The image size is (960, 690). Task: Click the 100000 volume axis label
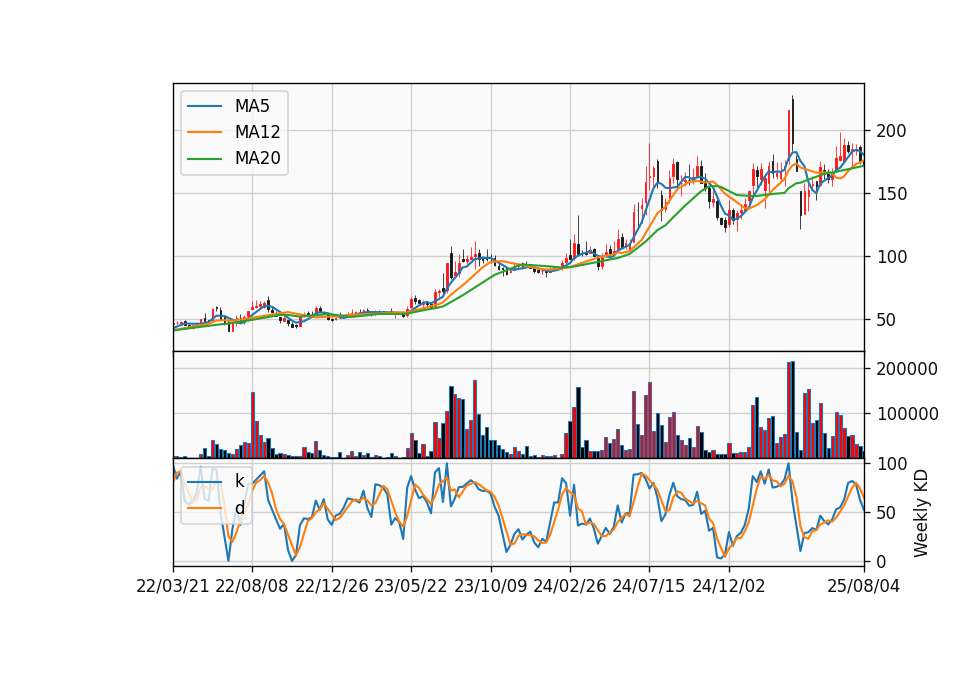(907, 414)
